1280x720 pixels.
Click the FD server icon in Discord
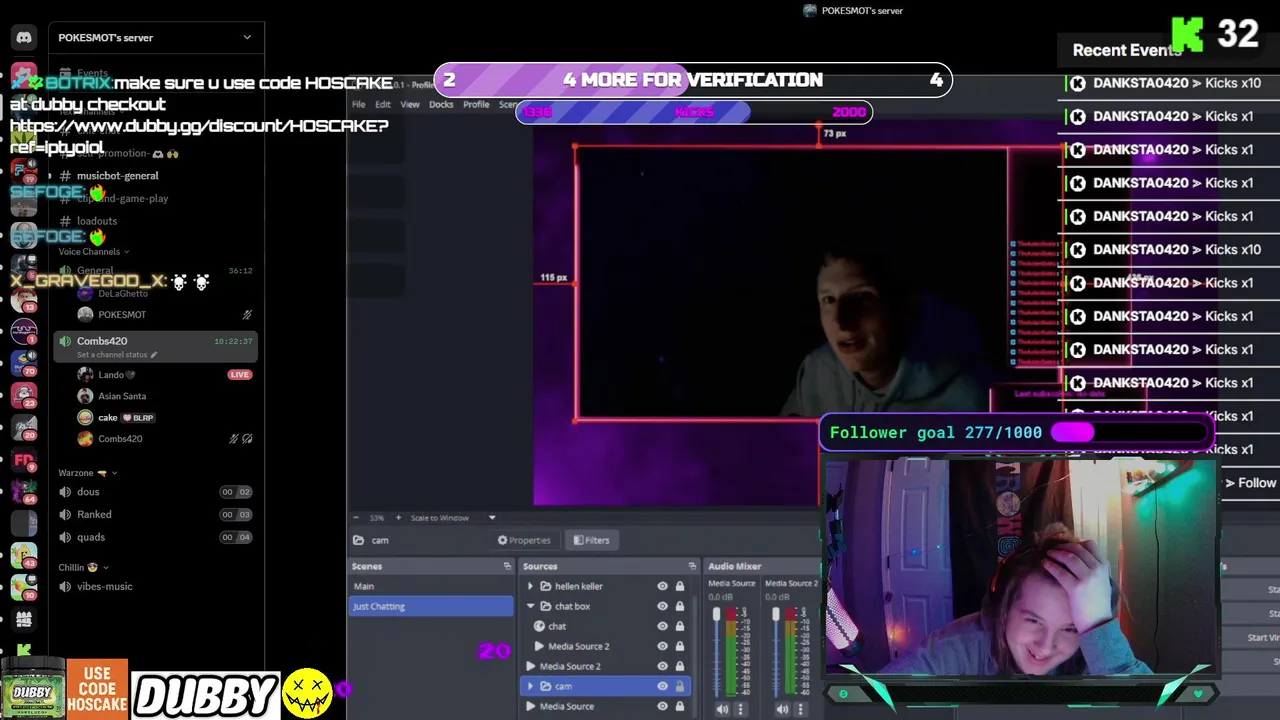(24, 460)
